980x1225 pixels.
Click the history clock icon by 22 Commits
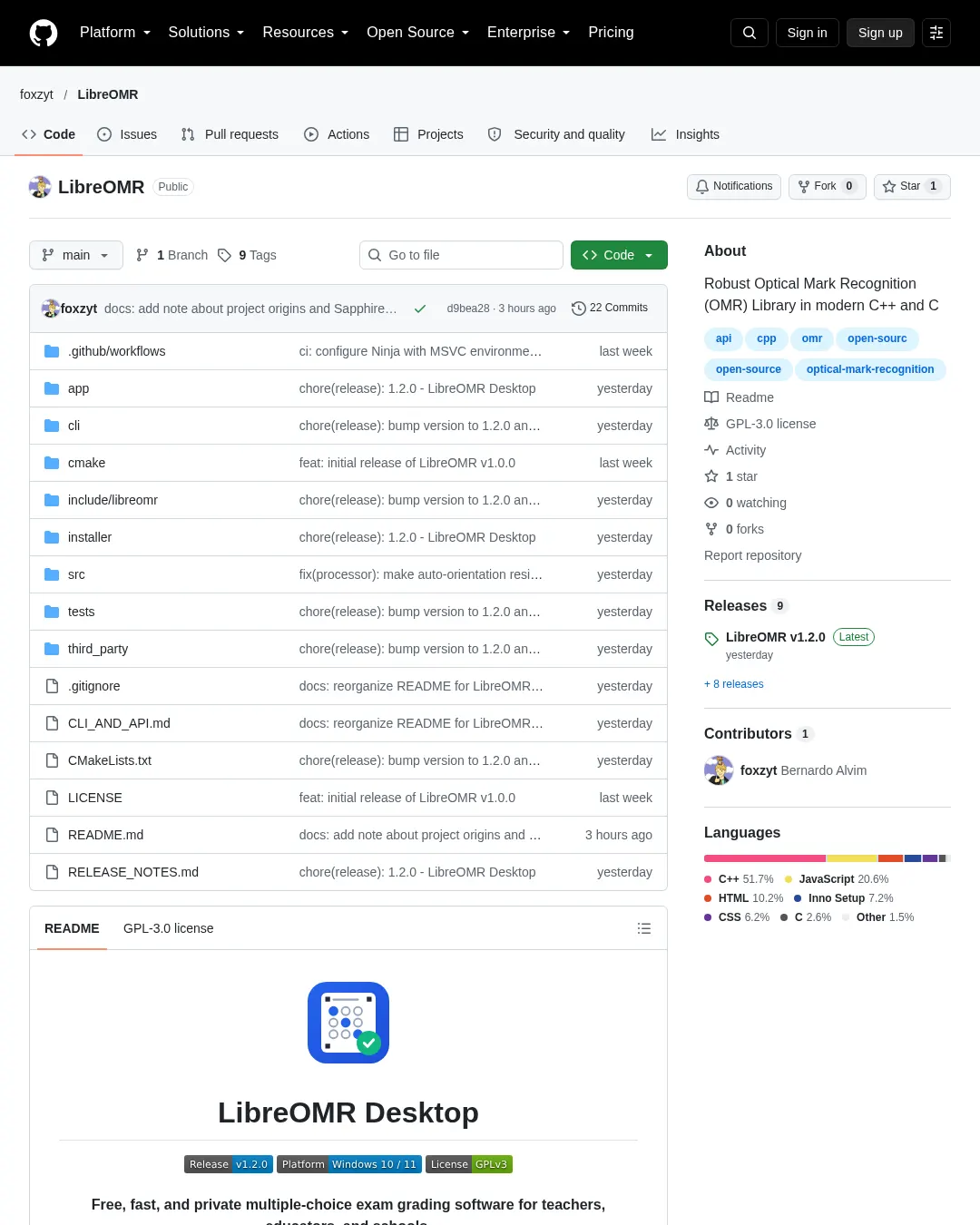579,309
